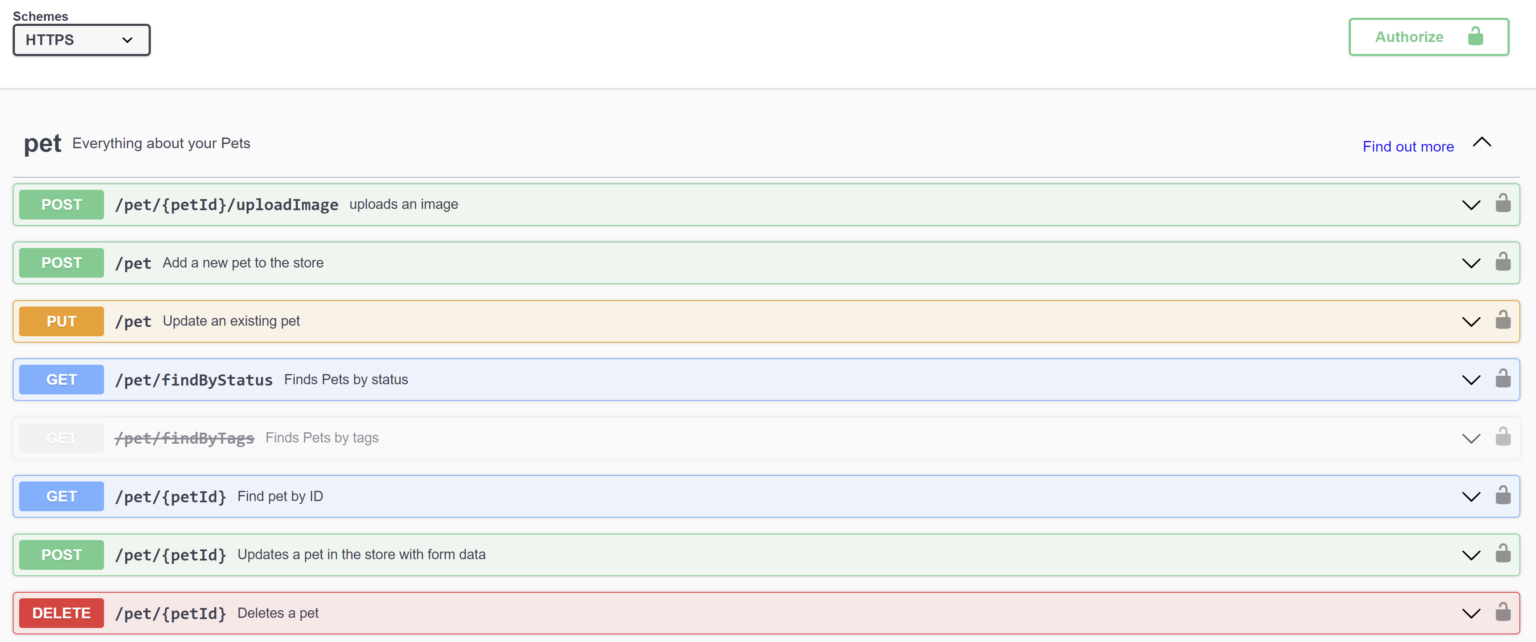Select the /pet/findByStatus endpoint path
The image size is (1536, 642).
click(x=194, y=380)
